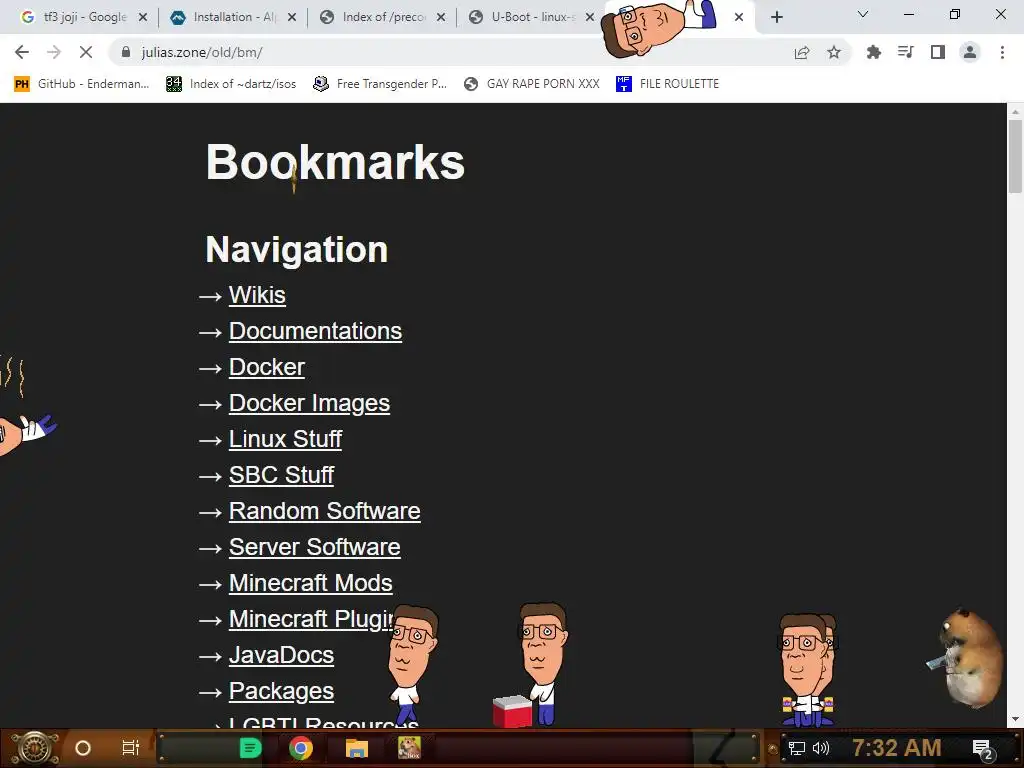Open the Docker Images link

pos(309,403)
